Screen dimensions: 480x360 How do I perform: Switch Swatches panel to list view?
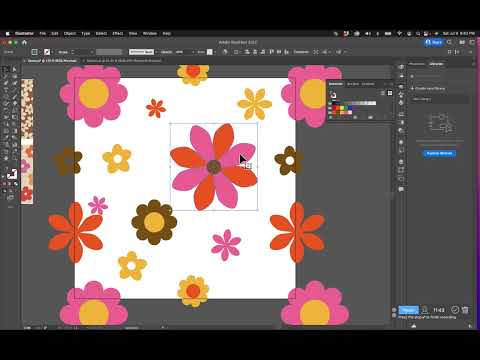[x=383, y=93]
